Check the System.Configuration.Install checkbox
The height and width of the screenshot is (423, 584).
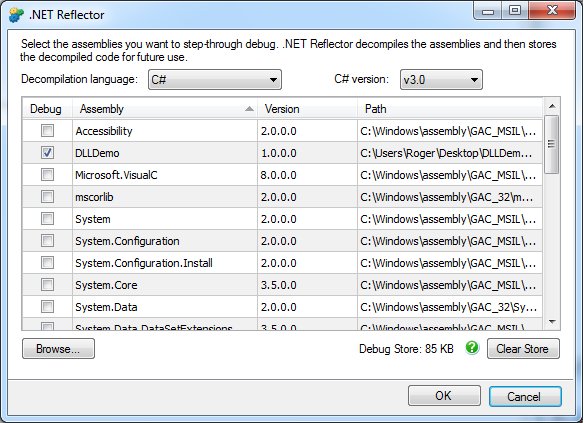pyautogui.click(x=47, y=263)
